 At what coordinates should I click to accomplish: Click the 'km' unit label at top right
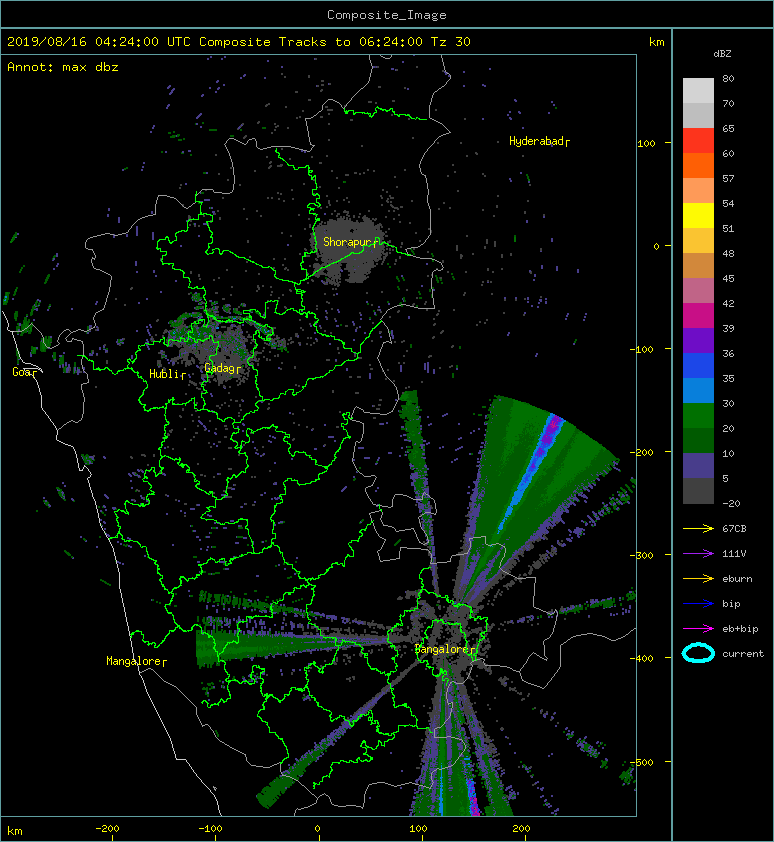(656, 42)
